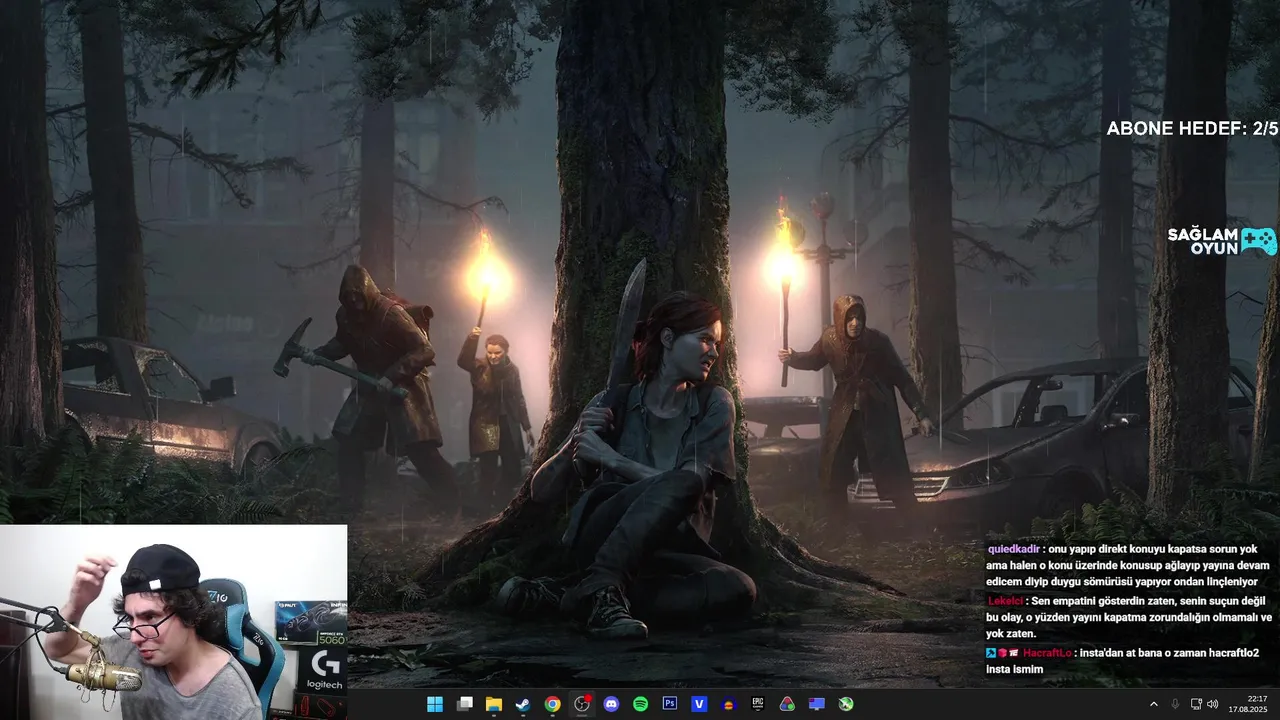Image resolution: width=1280 pixels, height=720 pixels.
Task: Open Google Chrome from the taskbar
Action: [x=552, y=704]
